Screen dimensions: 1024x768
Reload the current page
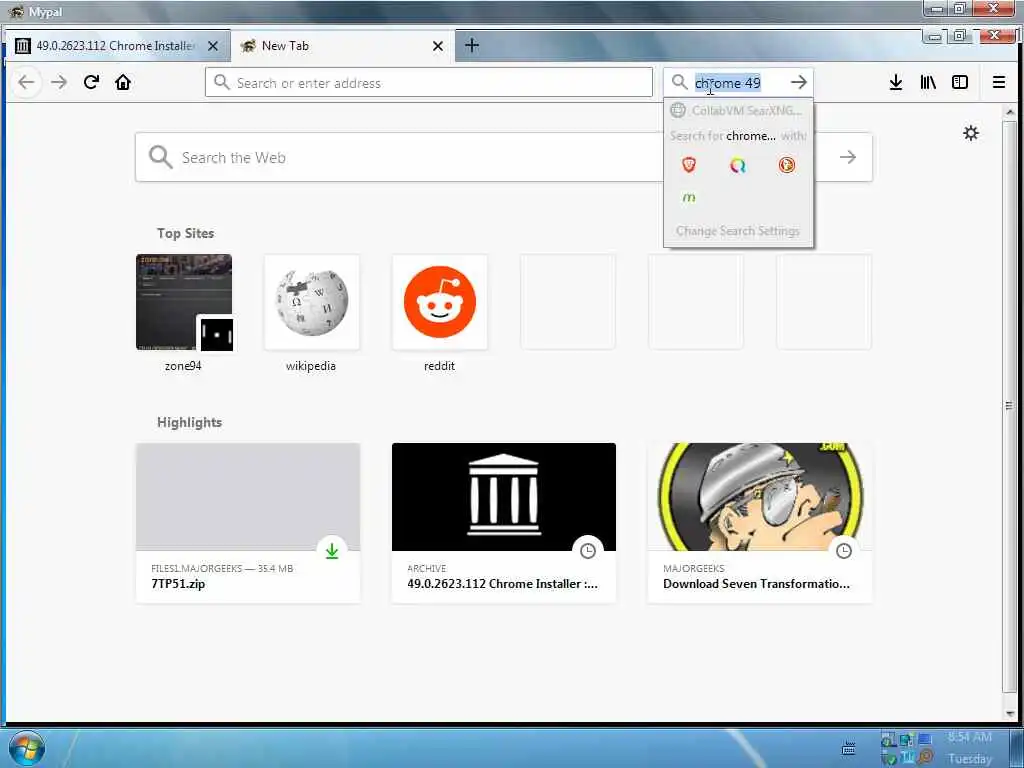point(91,82)
